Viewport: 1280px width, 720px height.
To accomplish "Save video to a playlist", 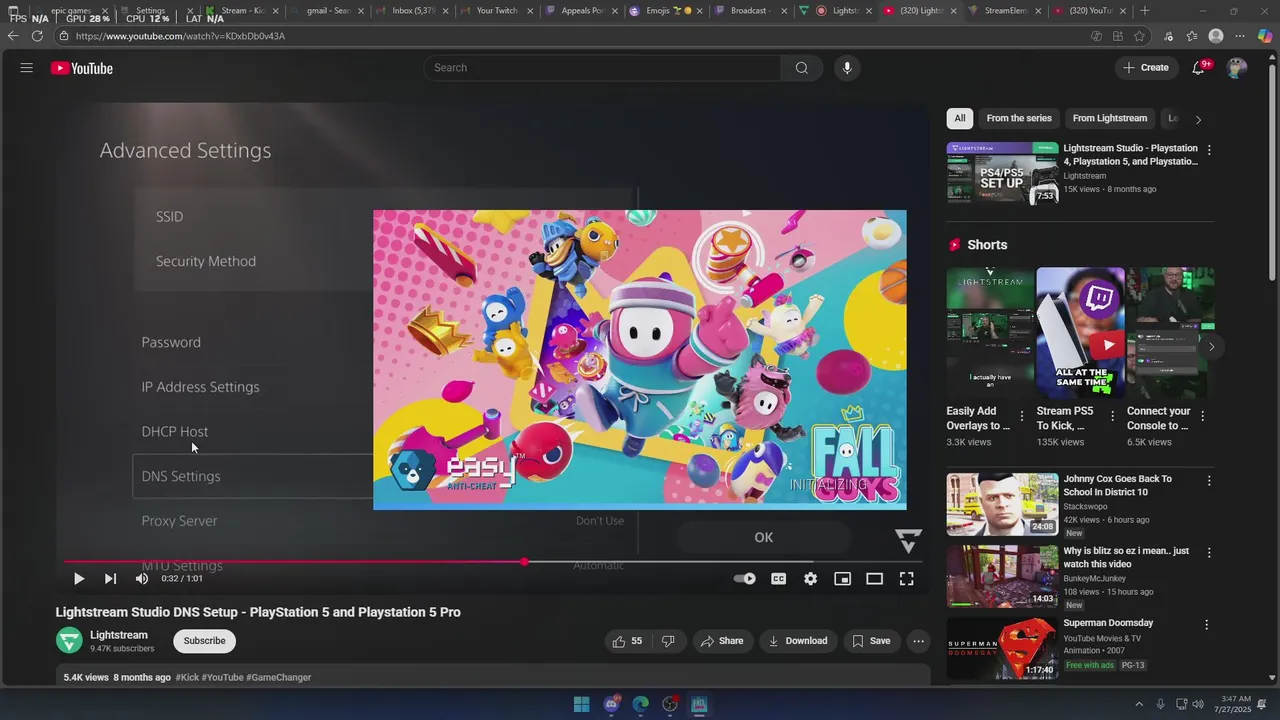I will point(870,641).
